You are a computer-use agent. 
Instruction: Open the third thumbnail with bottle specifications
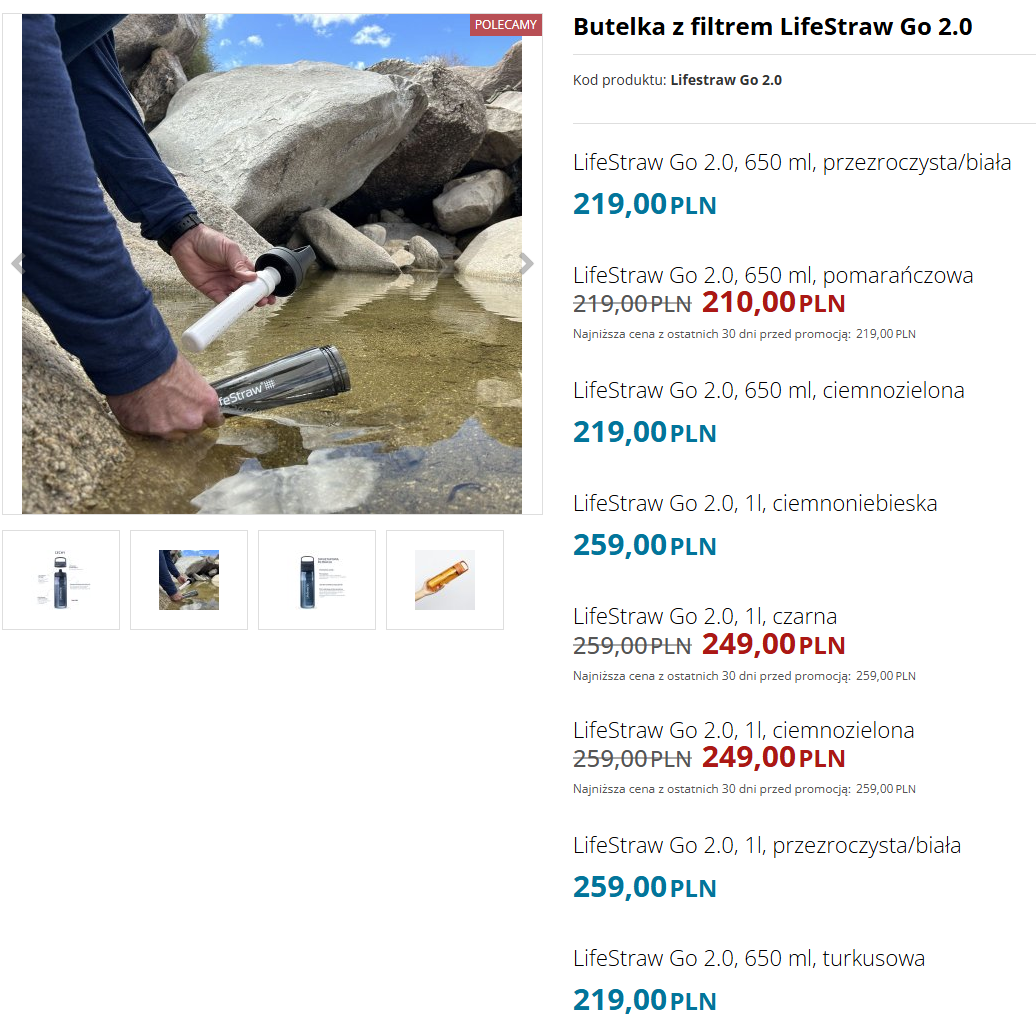tap(317, 579)
